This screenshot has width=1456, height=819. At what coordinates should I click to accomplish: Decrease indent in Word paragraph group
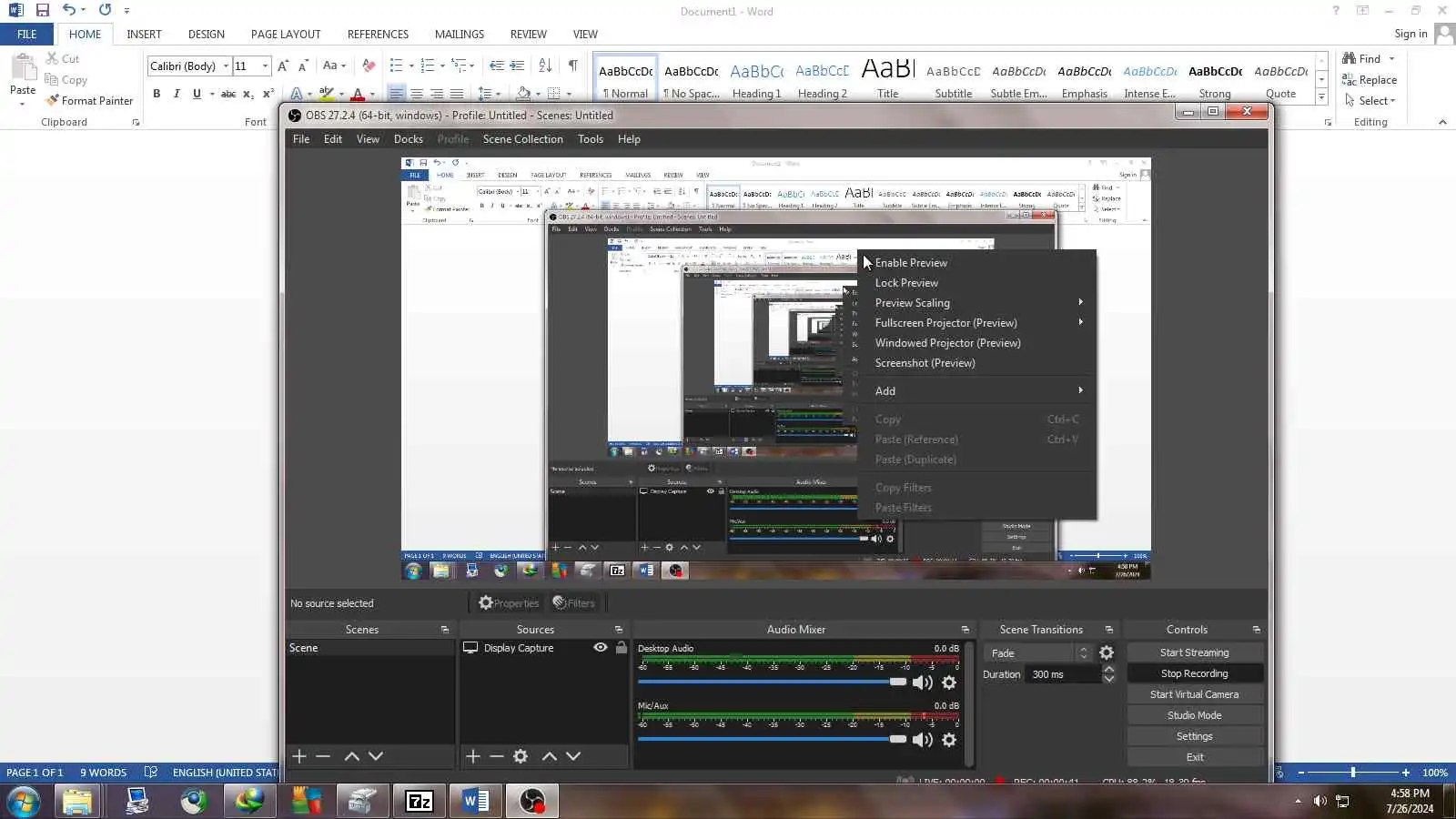(496, 66)
